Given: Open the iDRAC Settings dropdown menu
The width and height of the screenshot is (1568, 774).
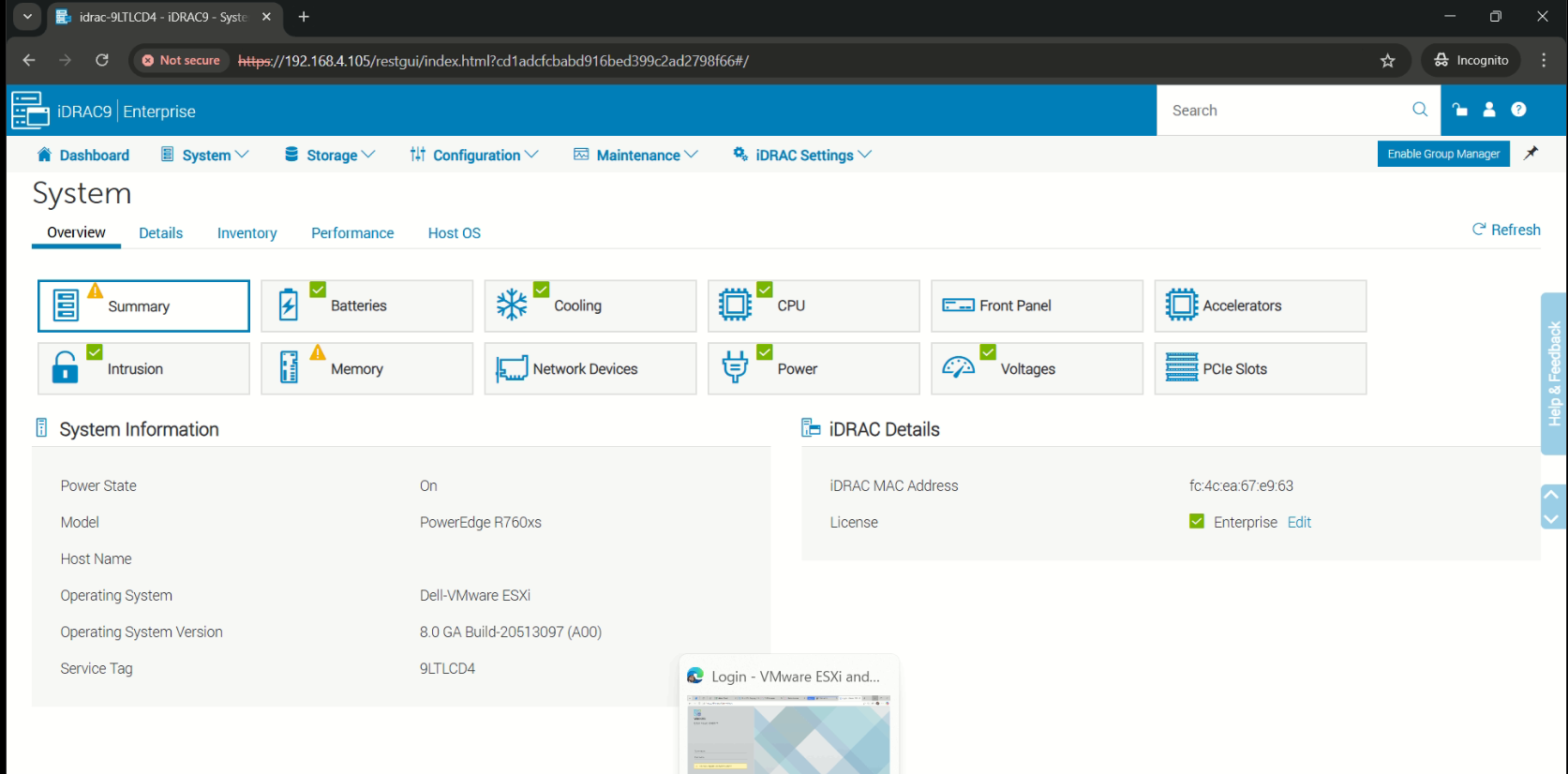Looking at the screenshot, I should point(802,155).
